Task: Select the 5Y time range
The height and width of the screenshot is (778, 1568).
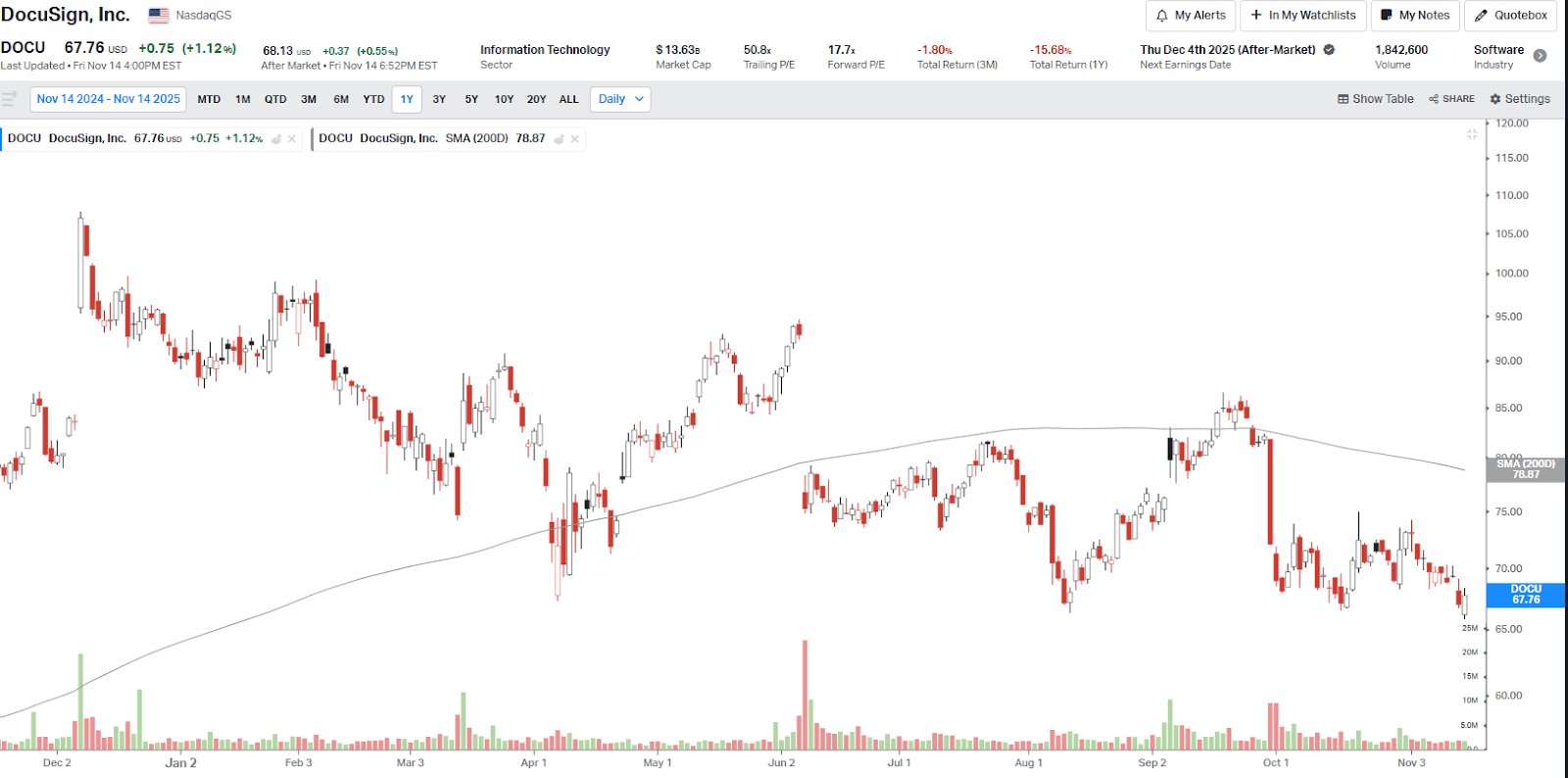Action: 471,99
